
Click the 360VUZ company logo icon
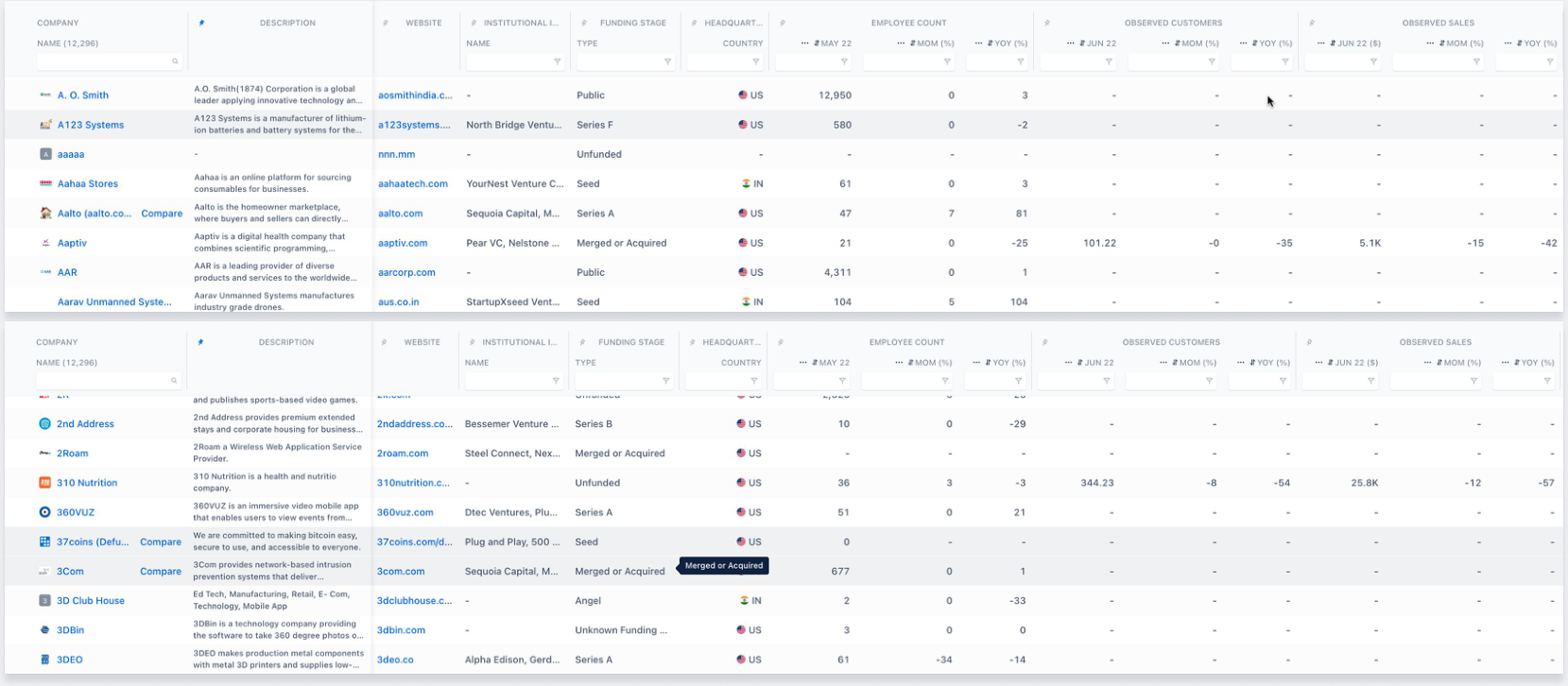(44, 512)
